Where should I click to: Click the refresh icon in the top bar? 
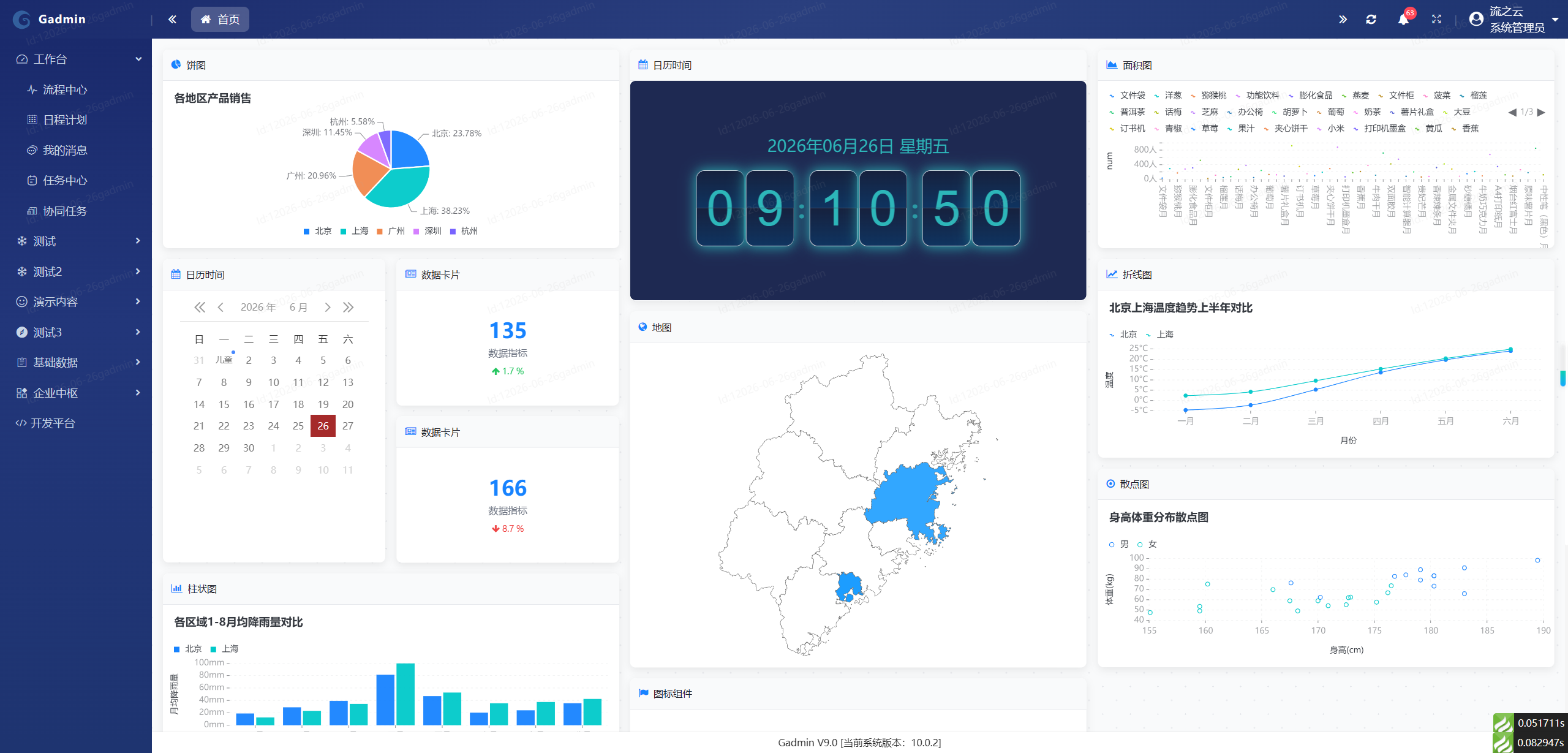tap(1371, 20)
